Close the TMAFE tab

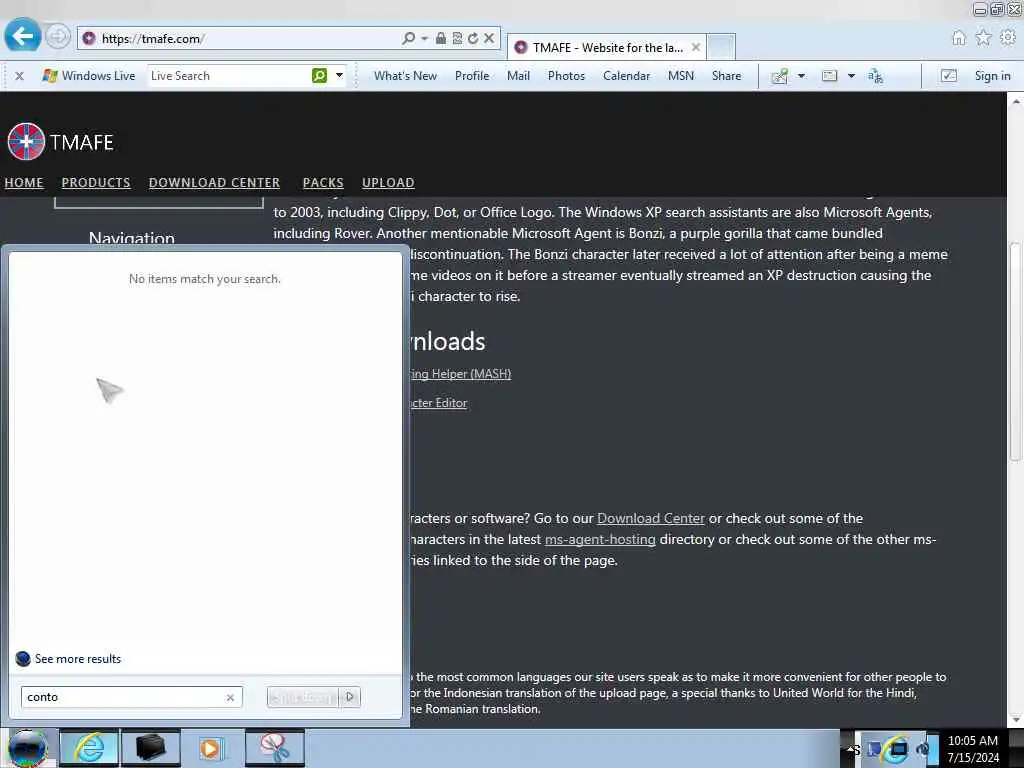click(x=696, y=48)
